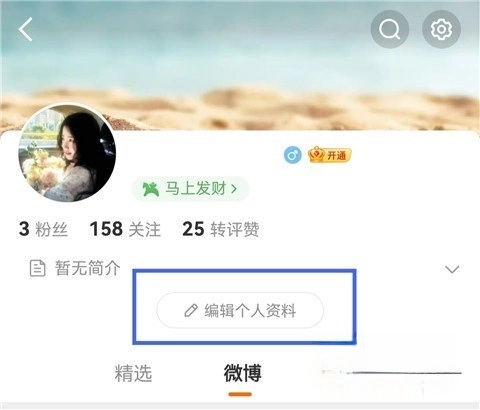
Task: Tap the 暂无简介 bio text
Action: point(88,268)
